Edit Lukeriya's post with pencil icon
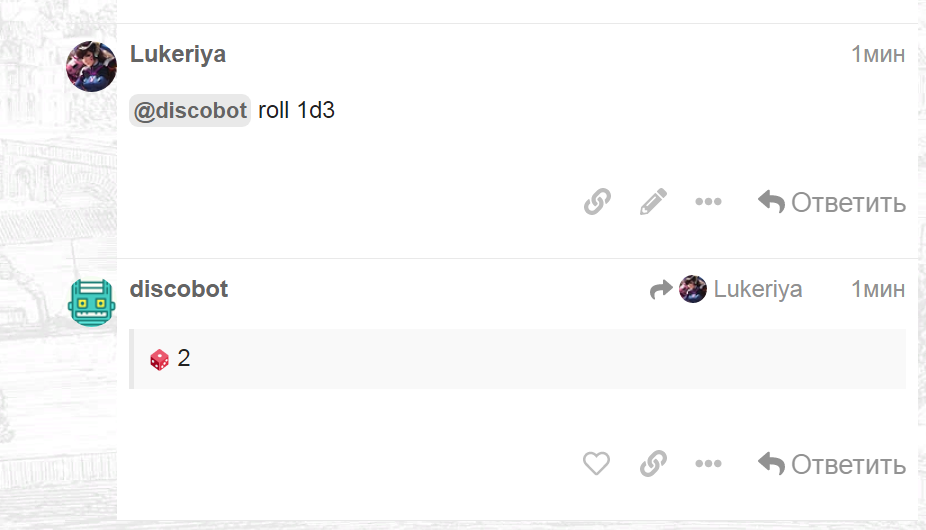Viewport: 926px width, 530px height. tap(653, 202)
